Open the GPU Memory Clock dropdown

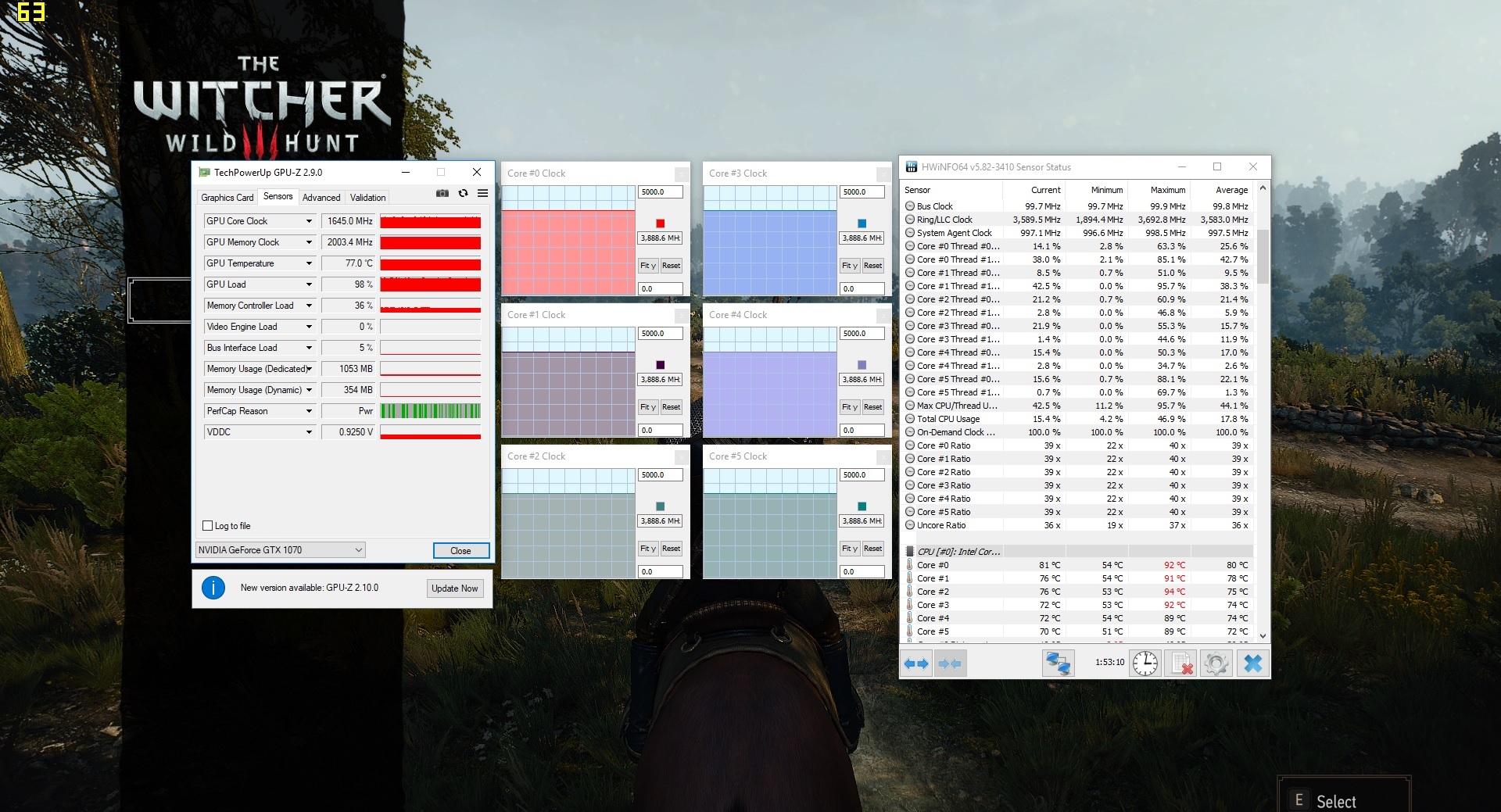click(309, 242)
